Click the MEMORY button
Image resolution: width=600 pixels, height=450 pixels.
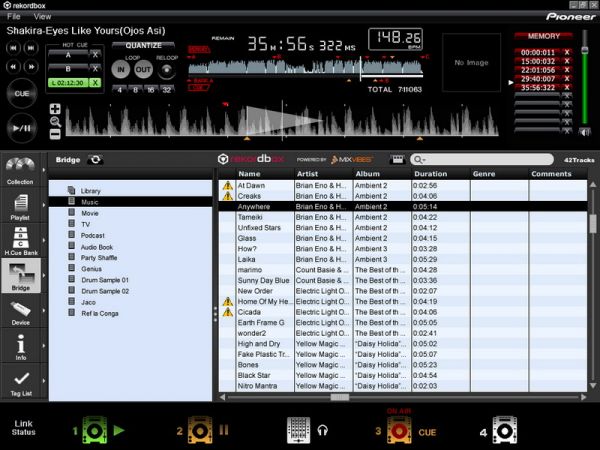tap(543, 36)
